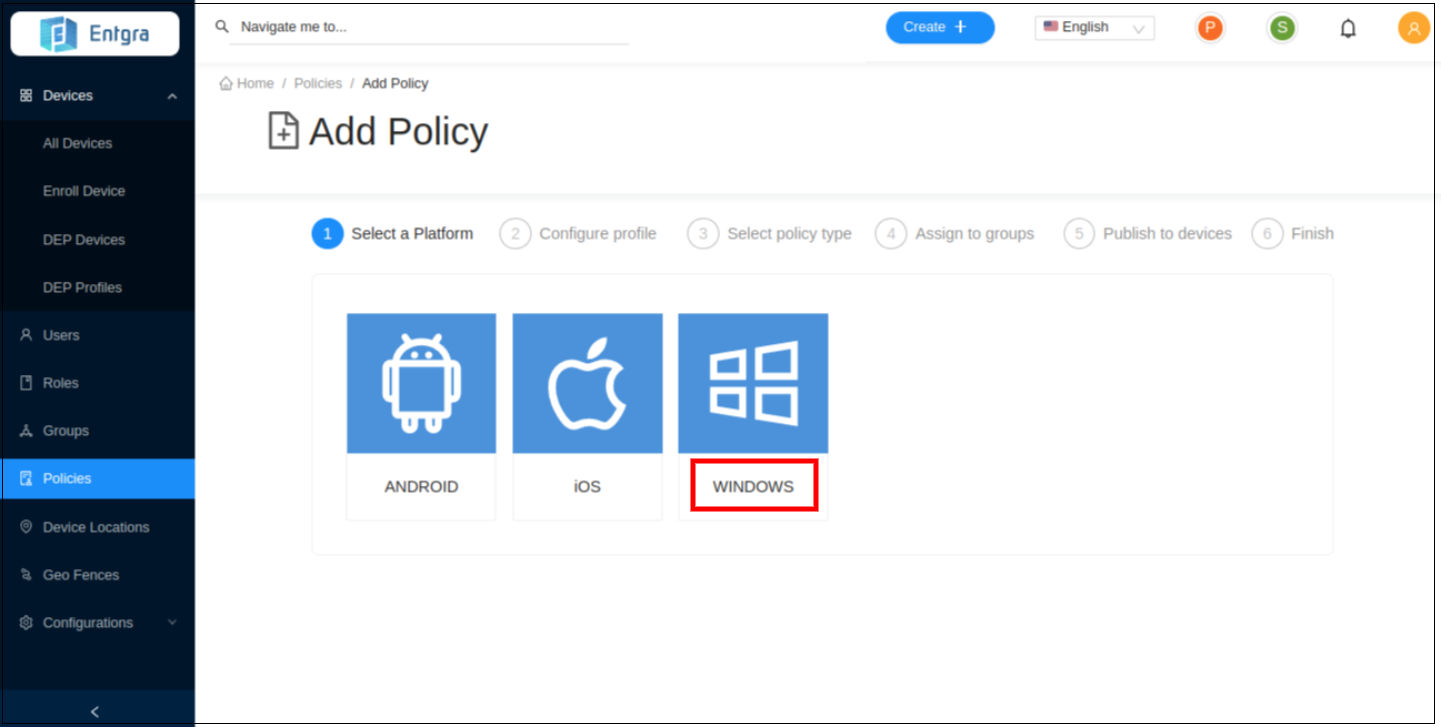Screen dimensions: 1441x727
Task: Click the Groups hierarchy icon
Action: click(26, 431)
